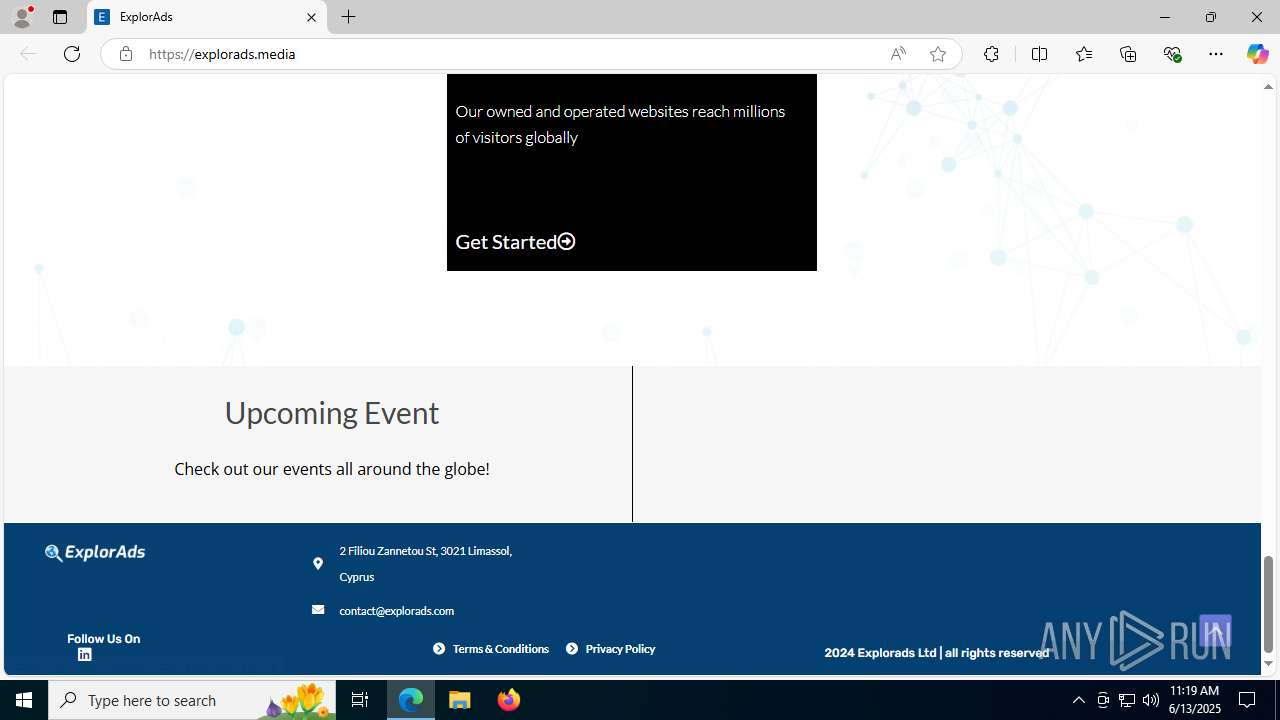Open a new tab with plus button
1280x720 pixels.
pyautogui.click(x=348, y=17)
